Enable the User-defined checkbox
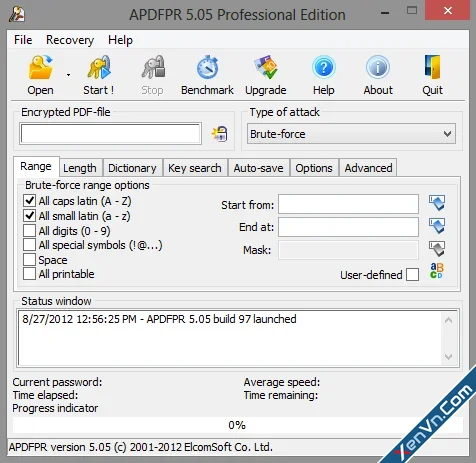The image size is (476, 463). point(412,275)
